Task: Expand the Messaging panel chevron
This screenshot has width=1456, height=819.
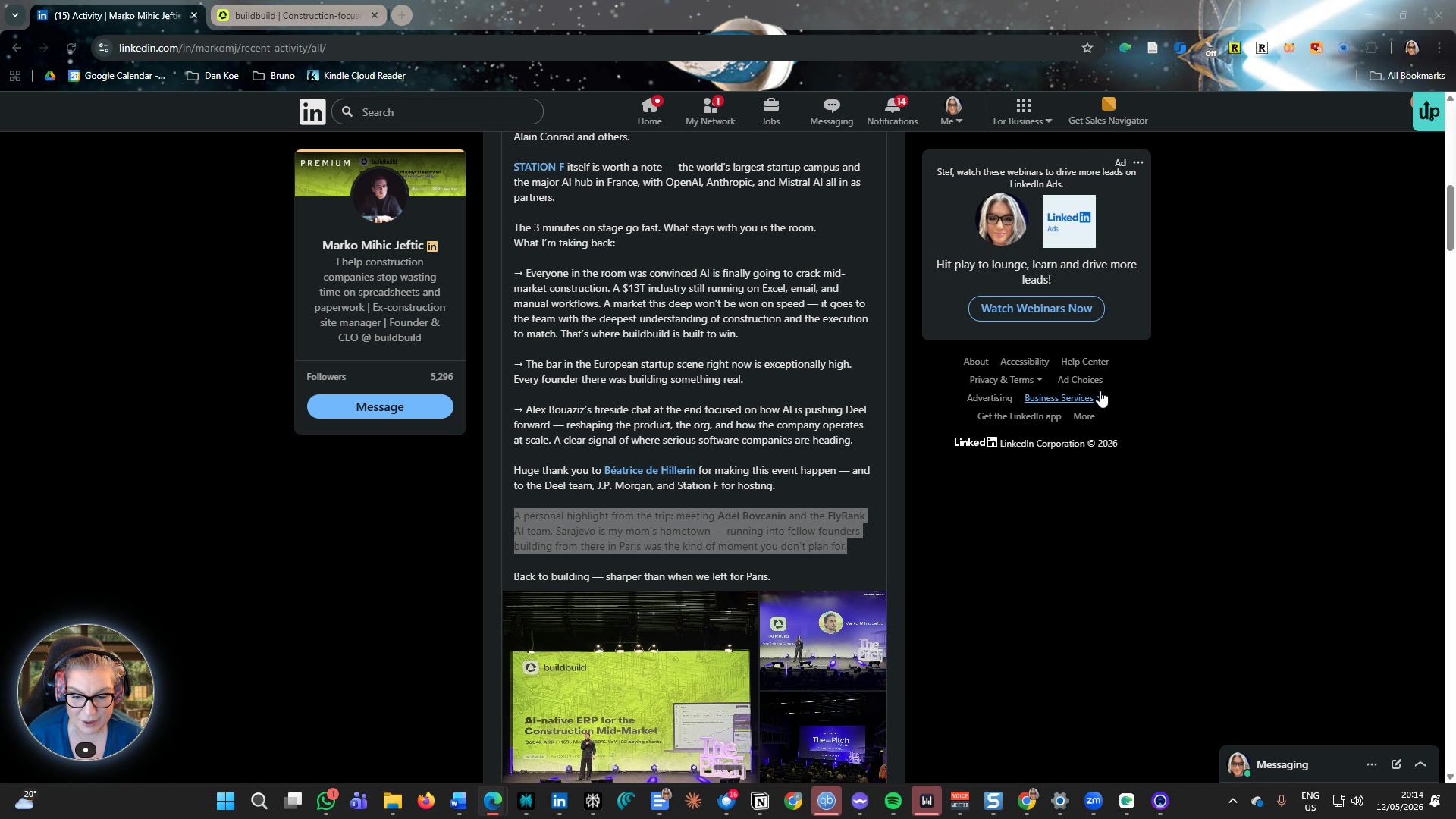Action: [1420, 764]
